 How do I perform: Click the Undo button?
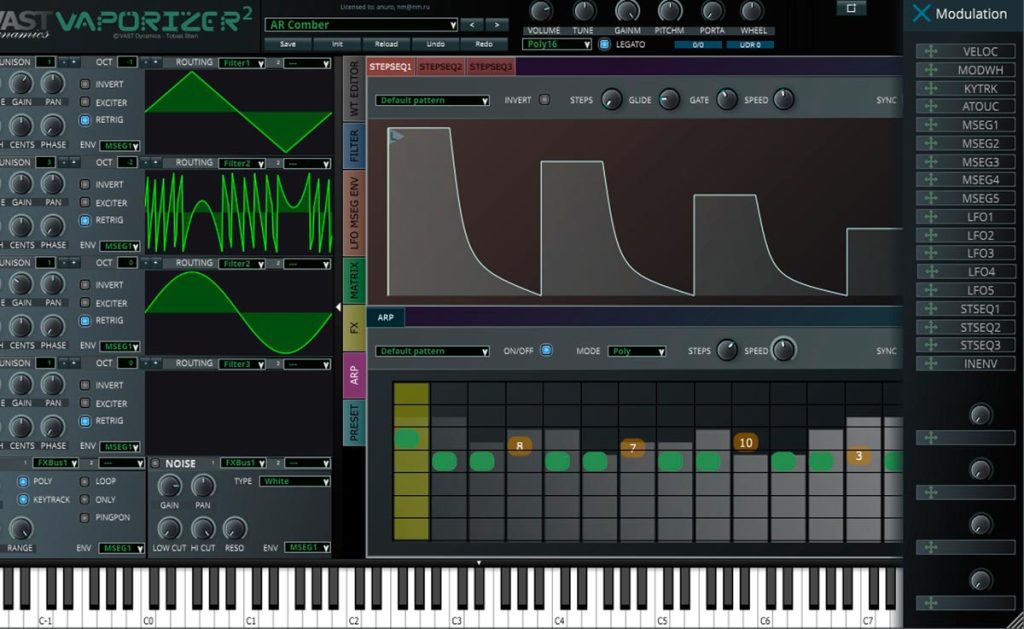point(435,44)
